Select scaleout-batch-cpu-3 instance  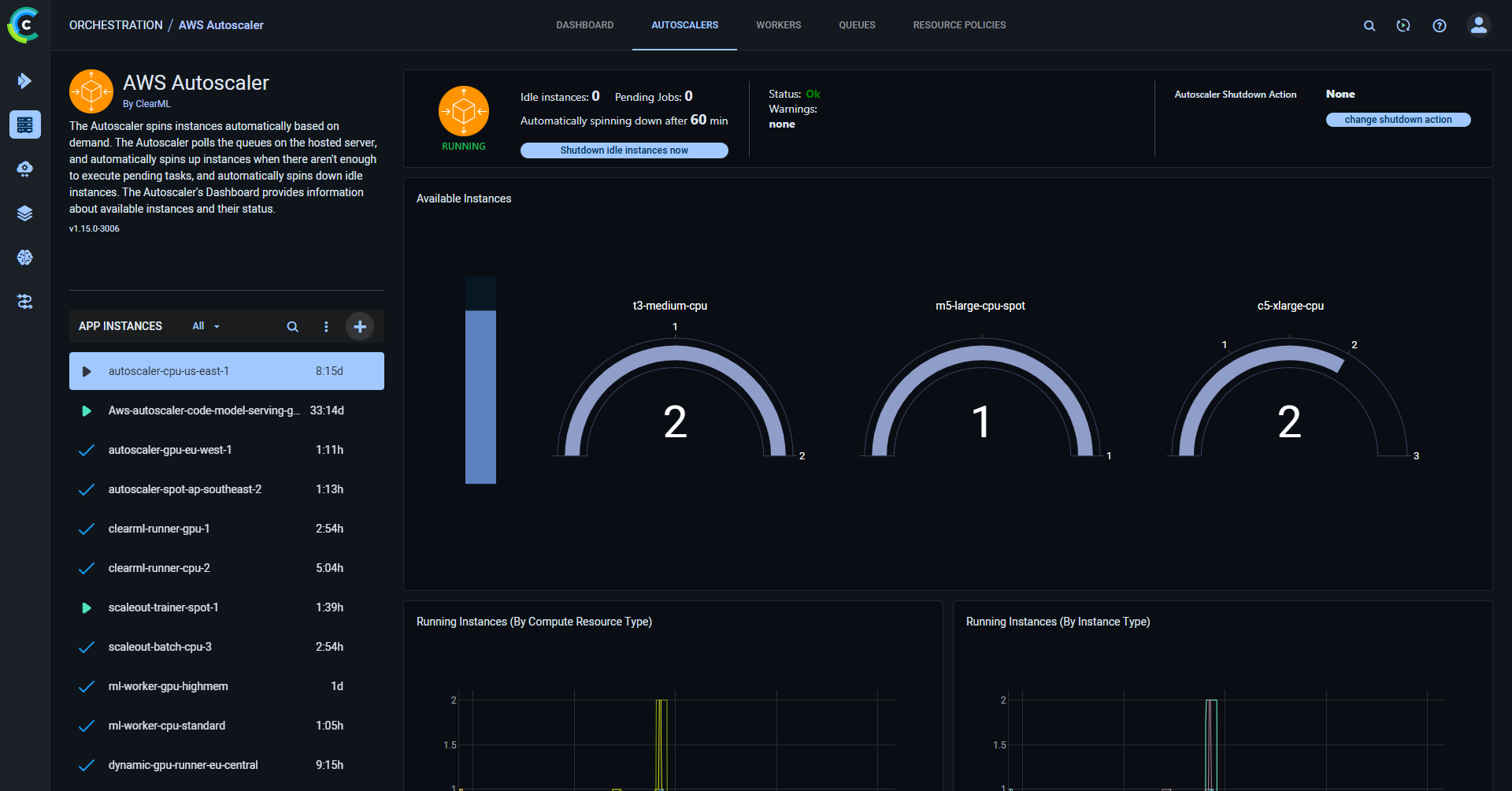[x=227, y=647]
